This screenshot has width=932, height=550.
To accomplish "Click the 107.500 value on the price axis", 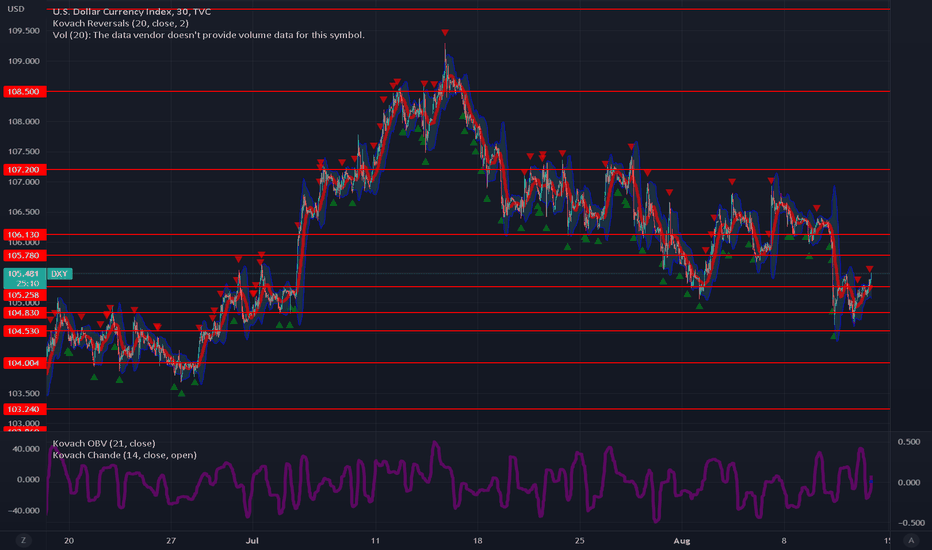I will point(24,152).
